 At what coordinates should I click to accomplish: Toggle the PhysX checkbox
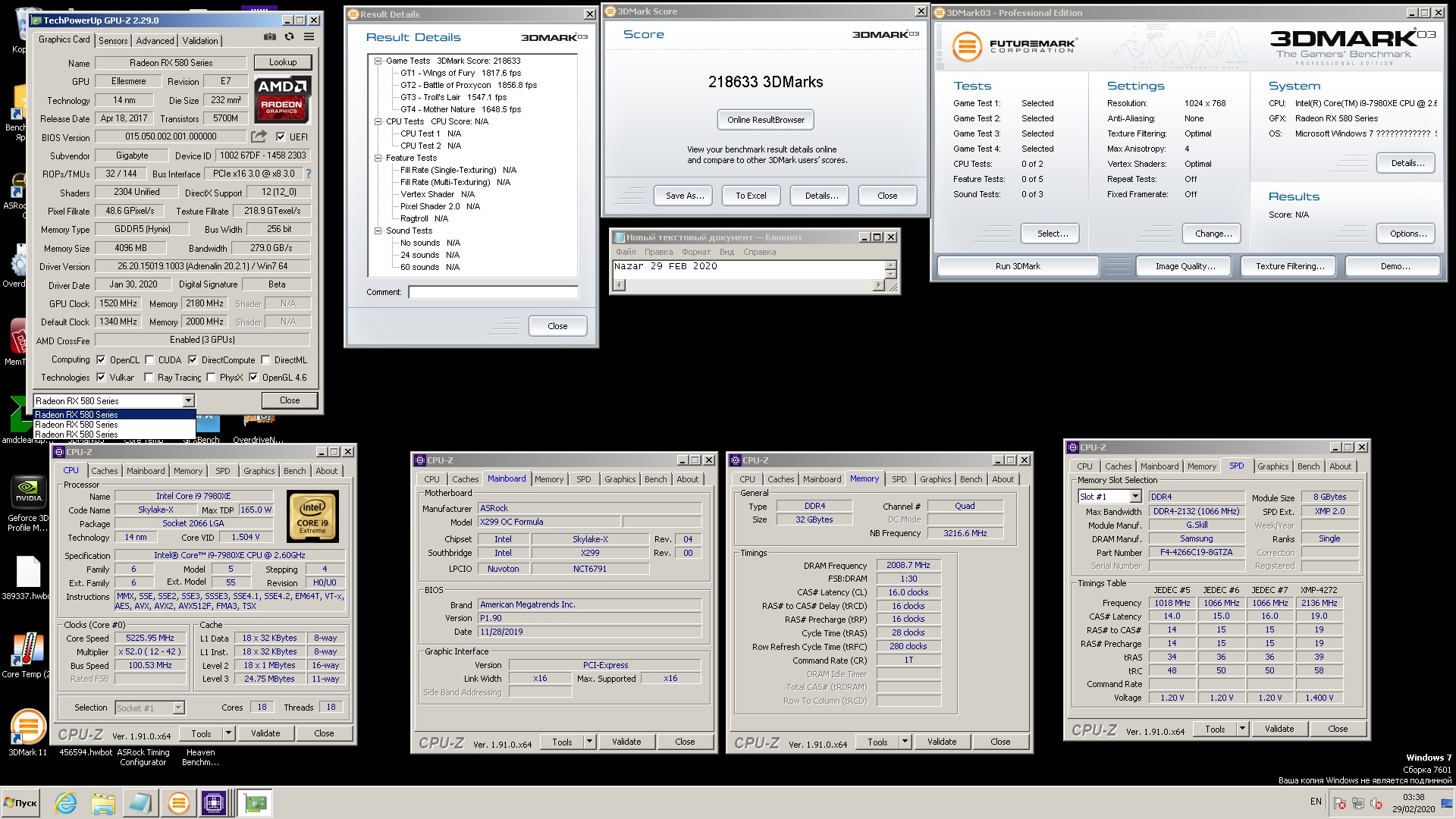pyautogui.click(x=211, y=378)
